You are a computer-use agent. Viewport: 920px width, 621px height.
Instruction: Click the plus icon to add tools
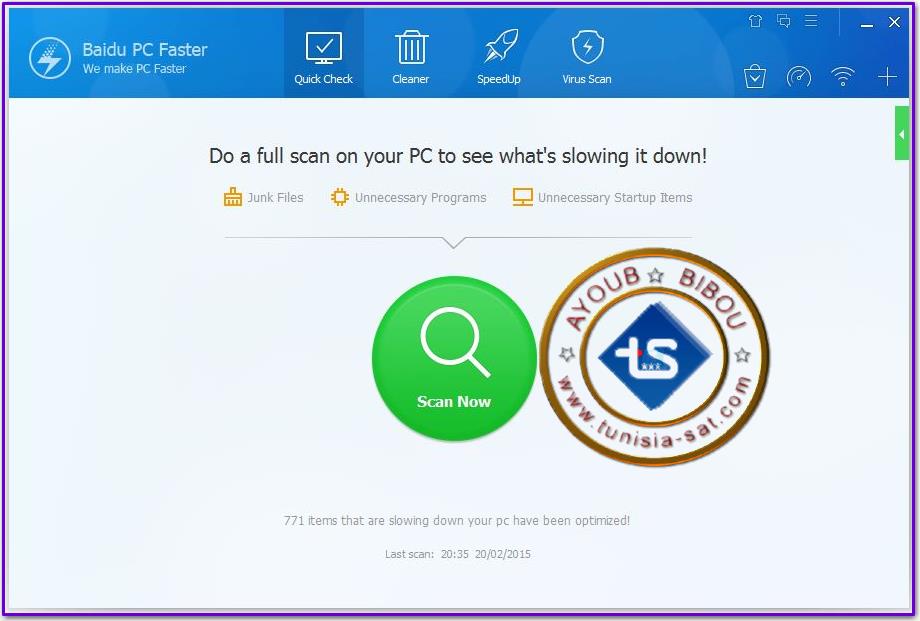pos(887,77)
